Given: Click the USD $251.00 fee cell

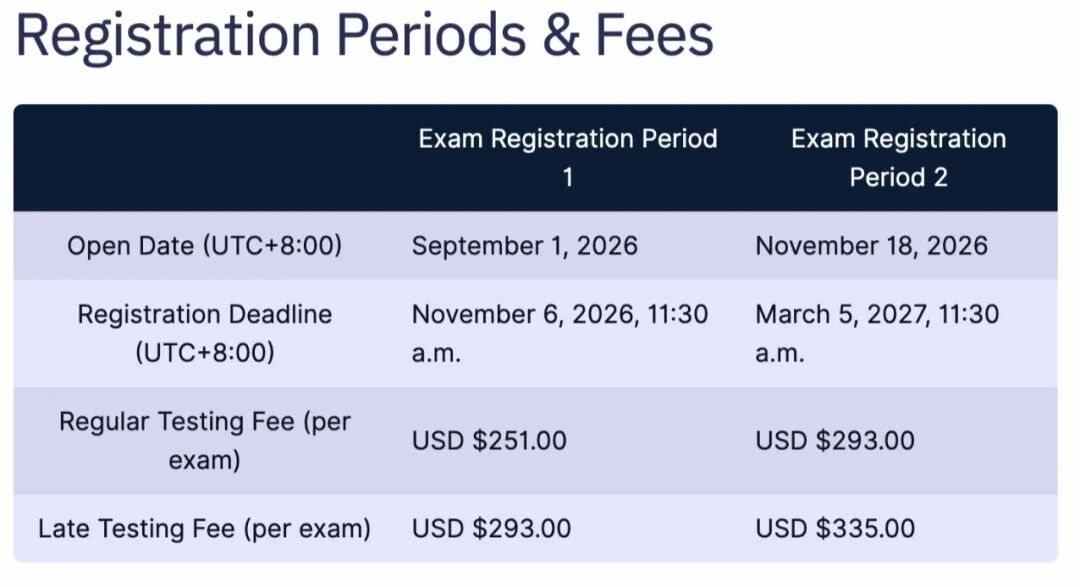Looking at the screenshot, I should pos(489,440).
